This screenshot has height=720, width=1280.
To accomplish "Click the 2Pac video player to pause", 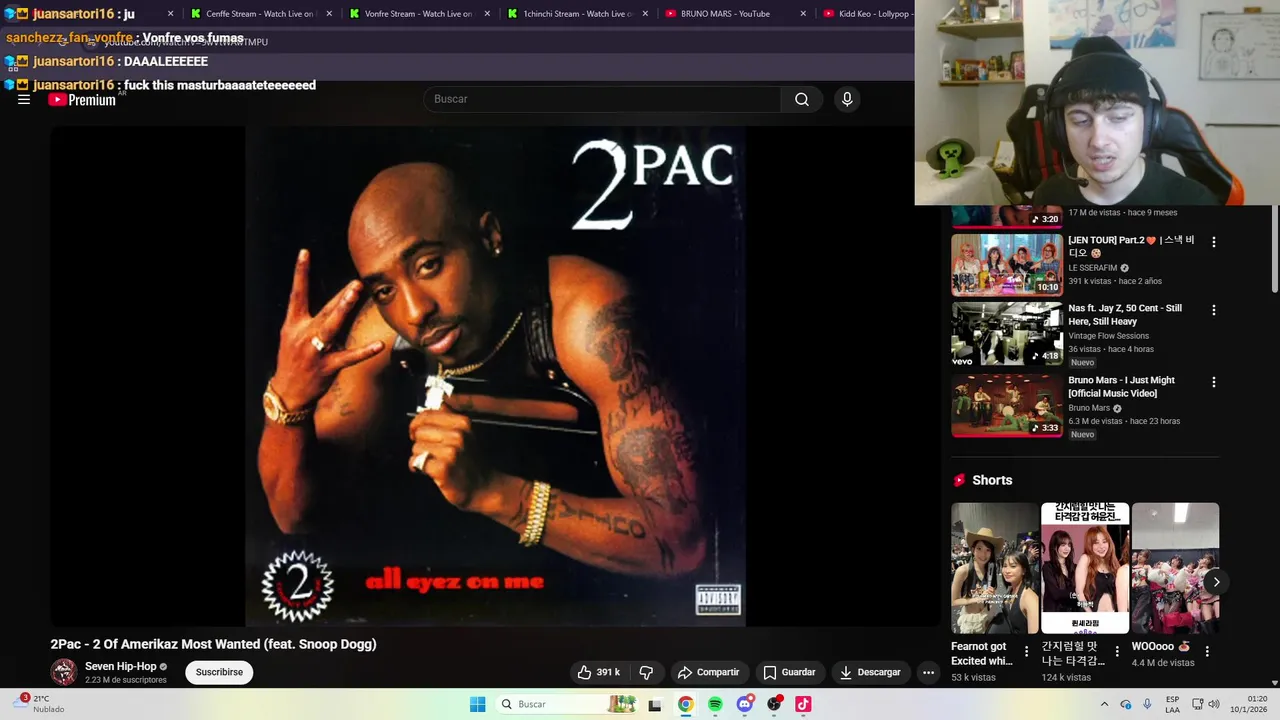I will (495, 376).
